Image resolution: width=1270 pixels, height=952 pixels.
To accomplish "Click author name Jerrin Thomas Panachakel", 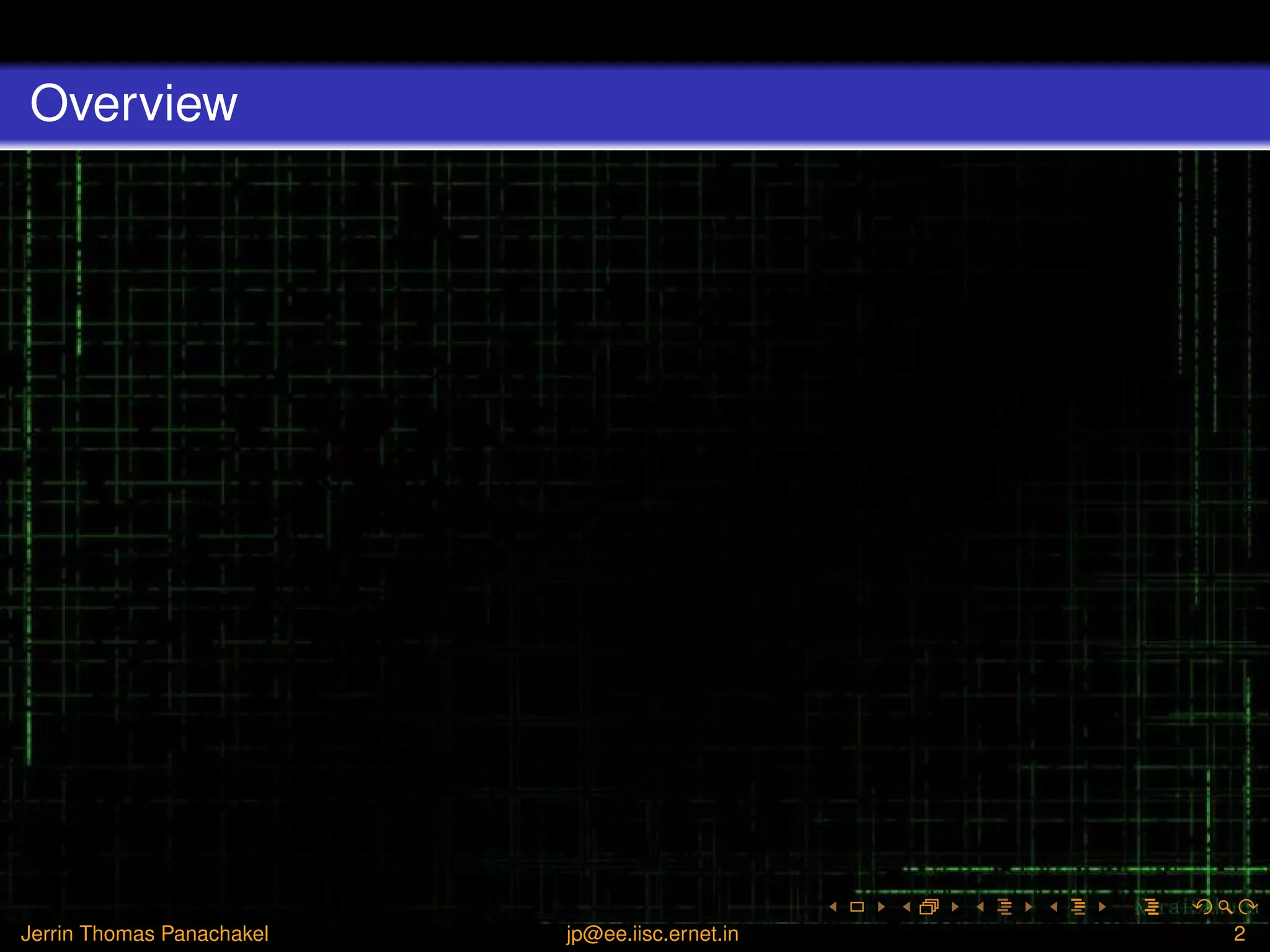I will (144, 933).
